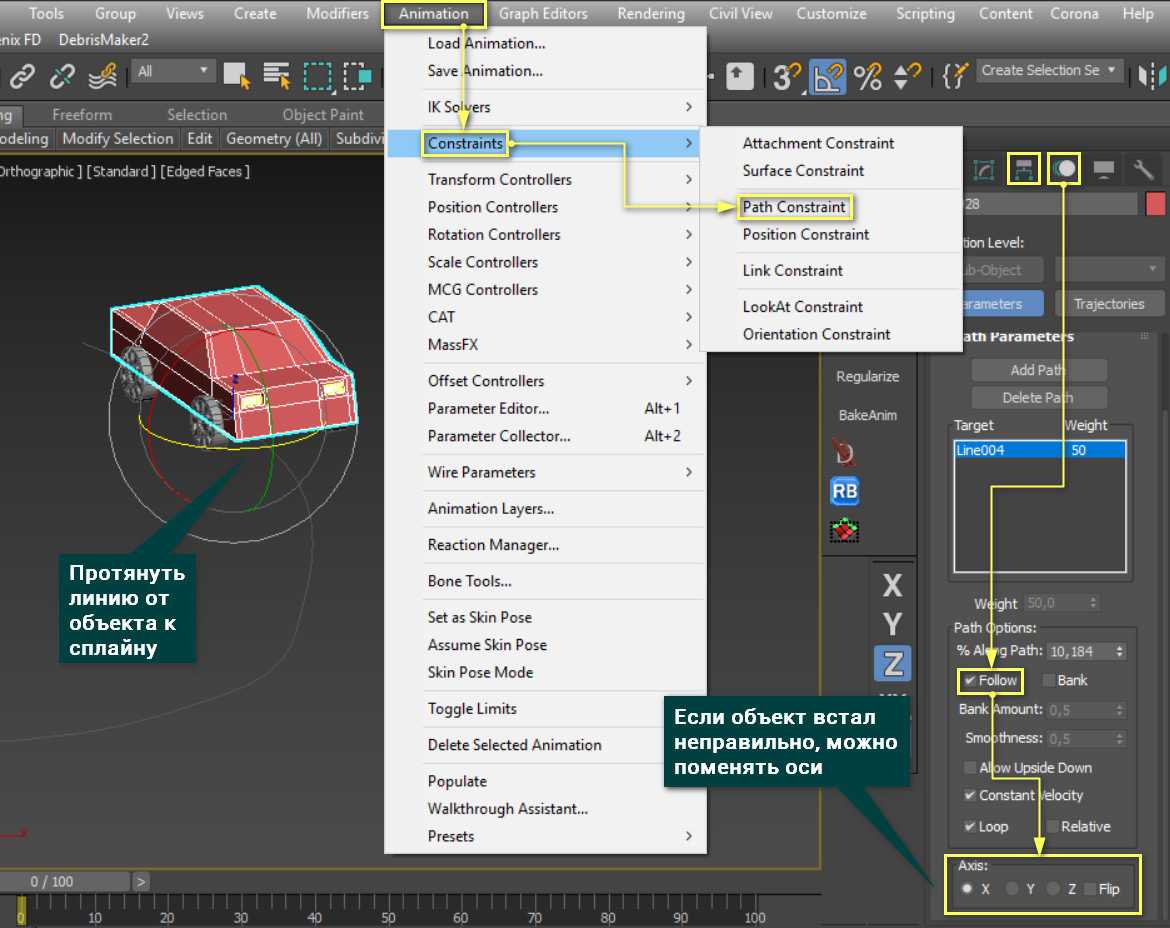Click the Bind to Space Warp icon
Viewport: 1170px width, 928px height.
click(102, 75)
